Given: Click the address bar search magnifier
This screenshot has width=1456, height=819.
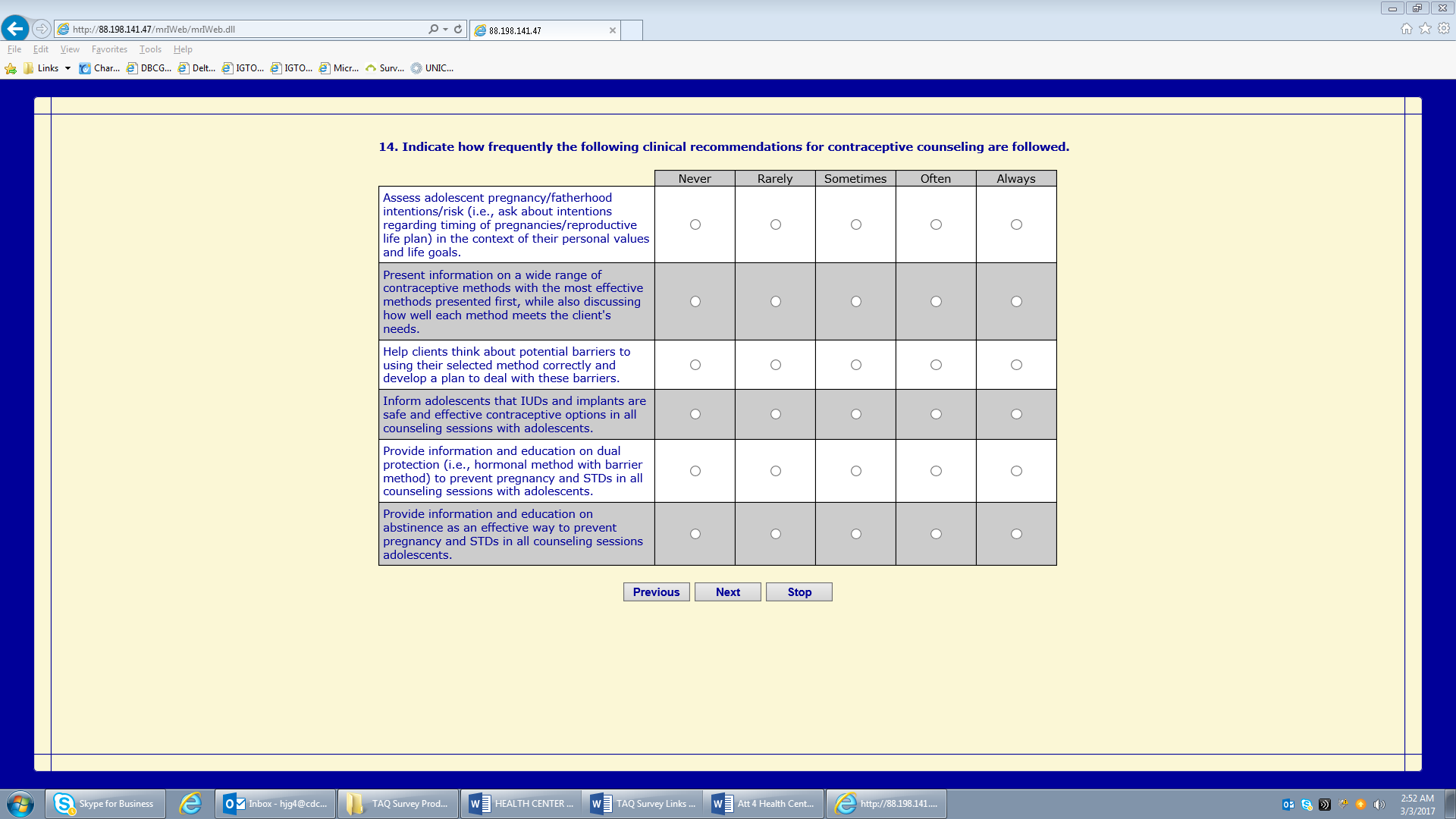Looking at the screenshot, I should tap(432, 29).
